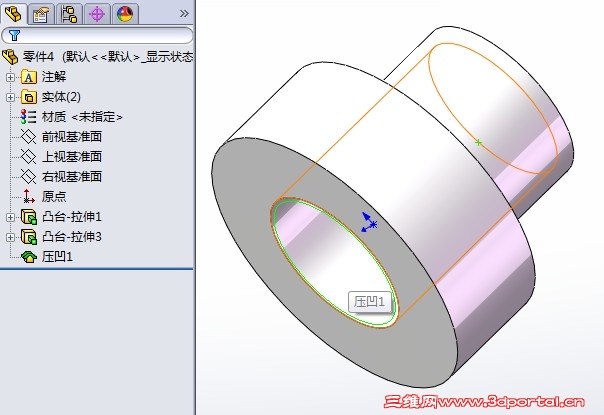
Task: Select the 上视基准面 top plane
Action: coord(72,157)
